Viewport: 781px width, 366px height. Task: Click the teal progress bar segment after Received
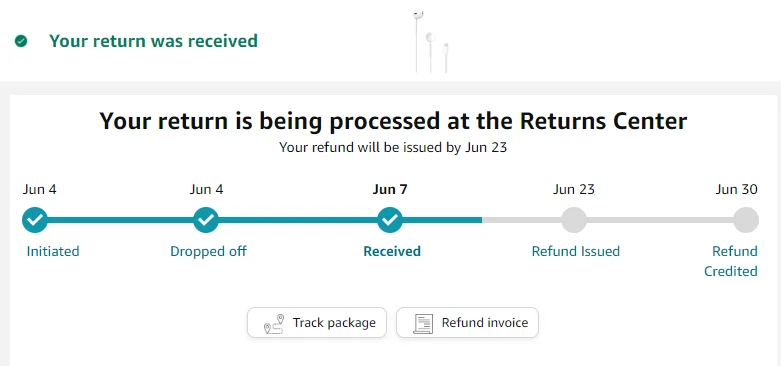[442, 220]
